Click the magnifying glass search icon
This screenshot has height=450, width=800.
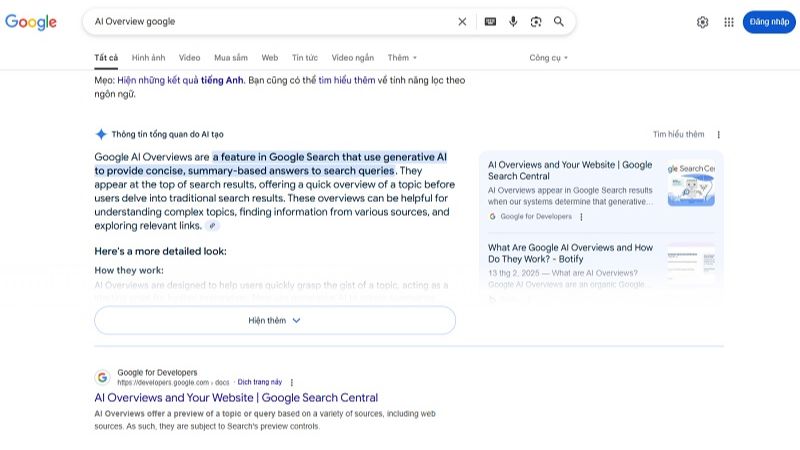[x=559, y=21]
